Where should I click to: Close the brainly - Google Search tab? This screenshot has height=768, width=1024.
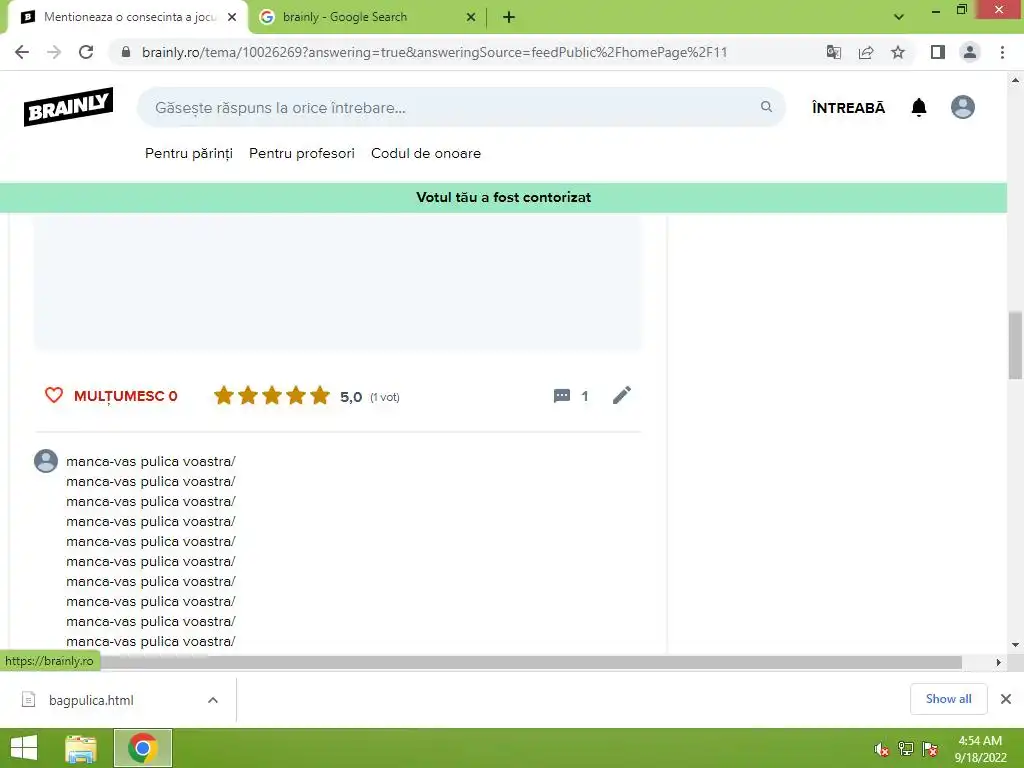click(x=471, y=17)
